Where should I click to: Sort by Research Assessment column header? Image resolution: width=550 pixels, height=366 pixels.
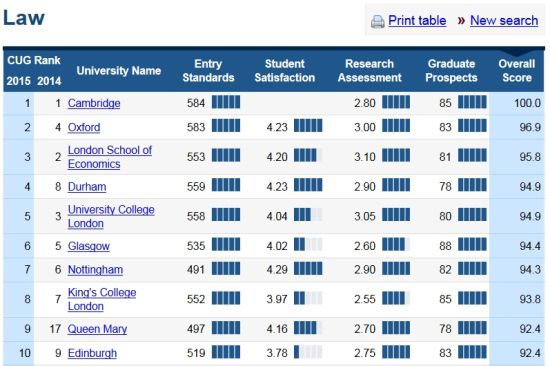pos(370,71)
